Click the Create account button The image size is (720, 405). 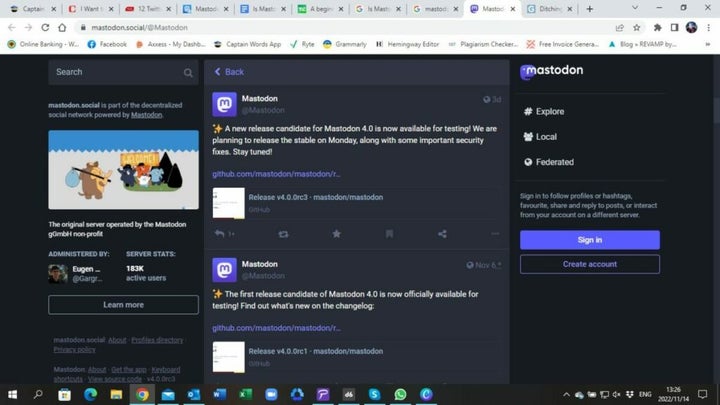[589, 264]
